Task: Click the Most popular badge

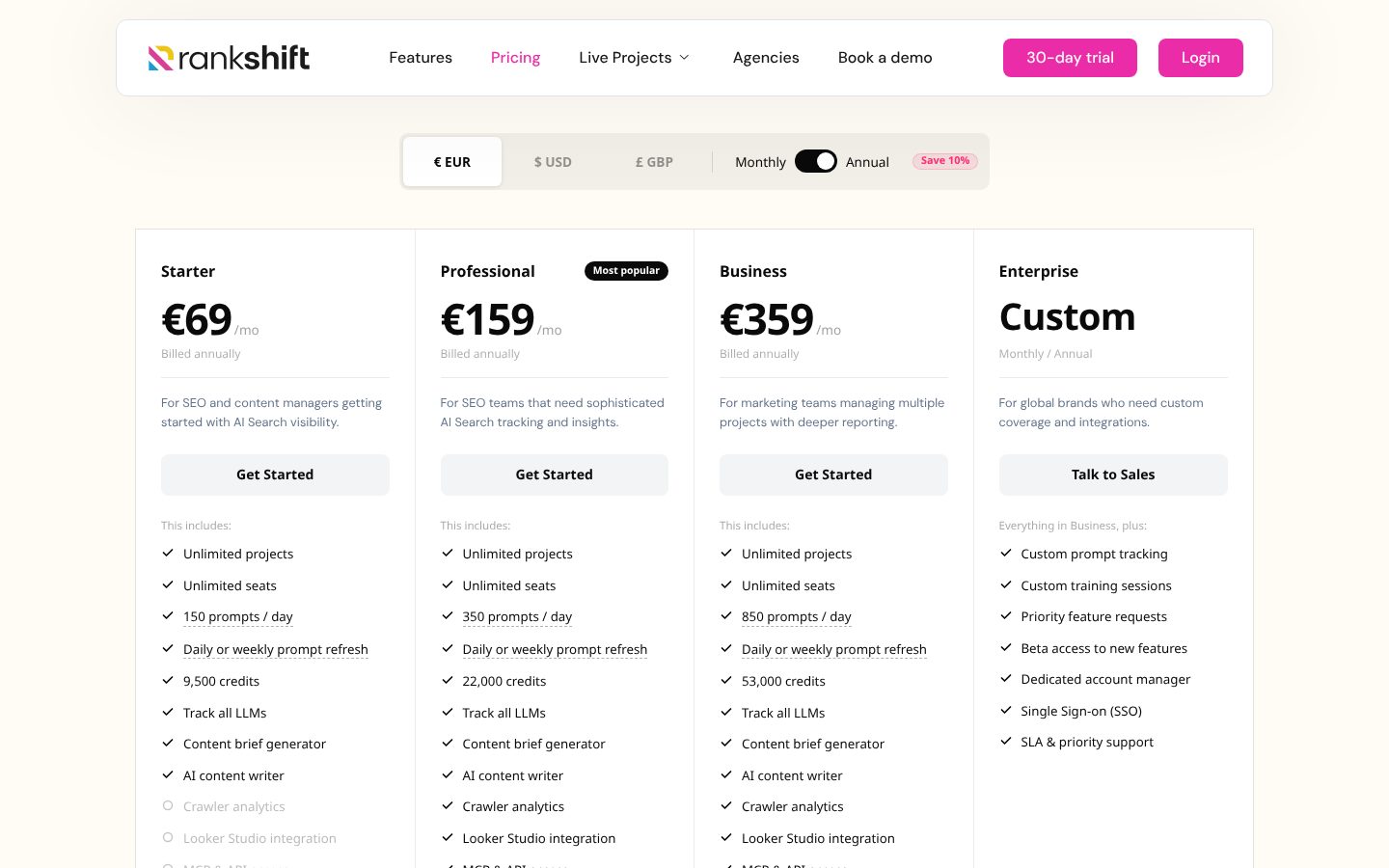Action: click(626, 271)
